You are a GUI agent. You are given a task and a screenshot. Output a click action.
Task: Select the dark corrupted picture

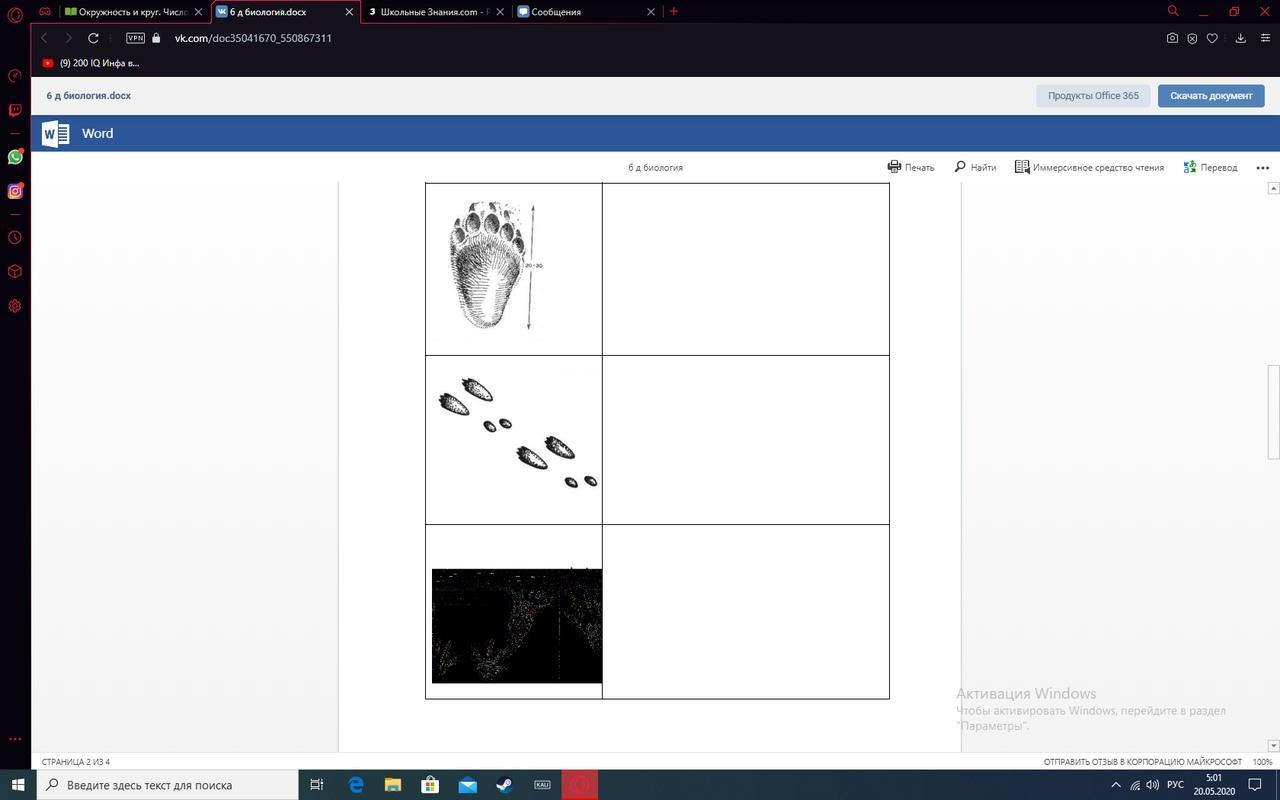point(517,626)
